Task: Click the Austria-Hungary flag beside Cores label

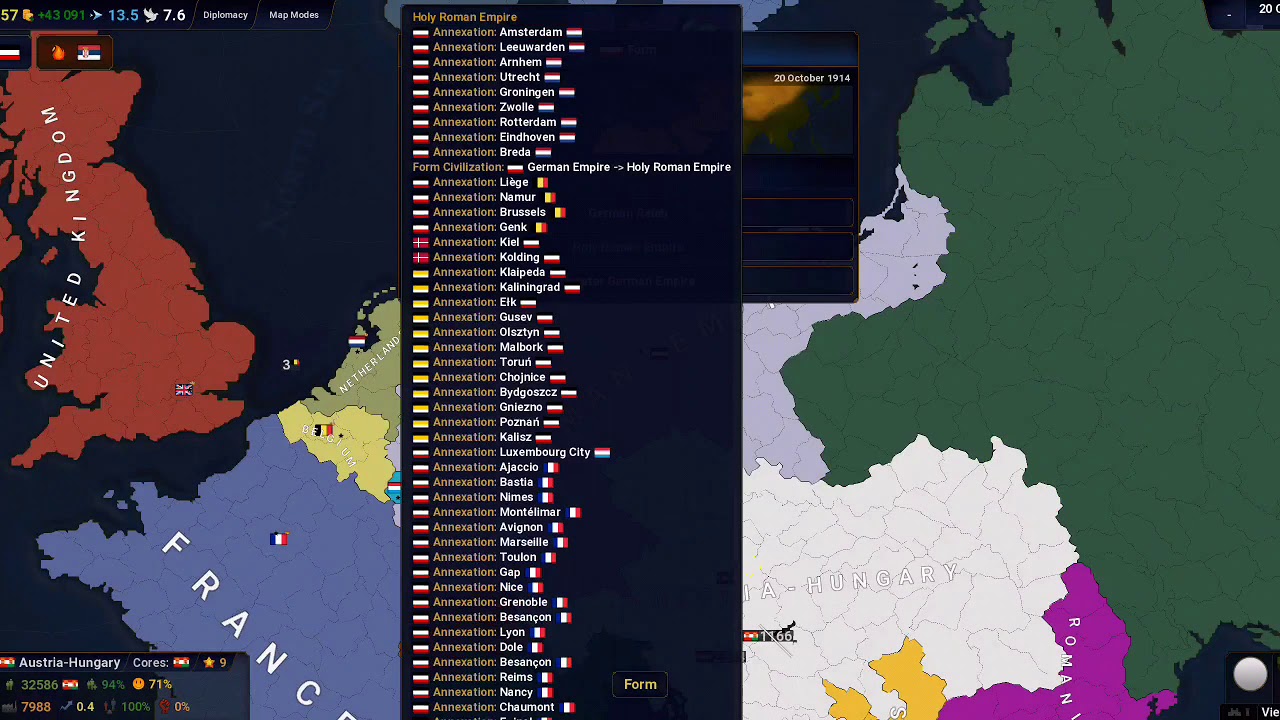Action: [181, 662]
